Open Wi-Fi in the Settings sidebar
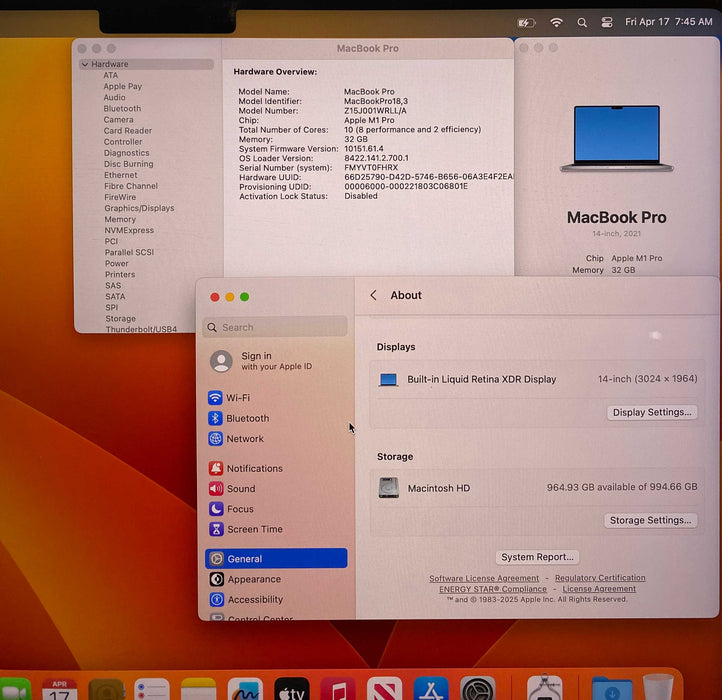The image size is (722, 700). tap(275, 397)
